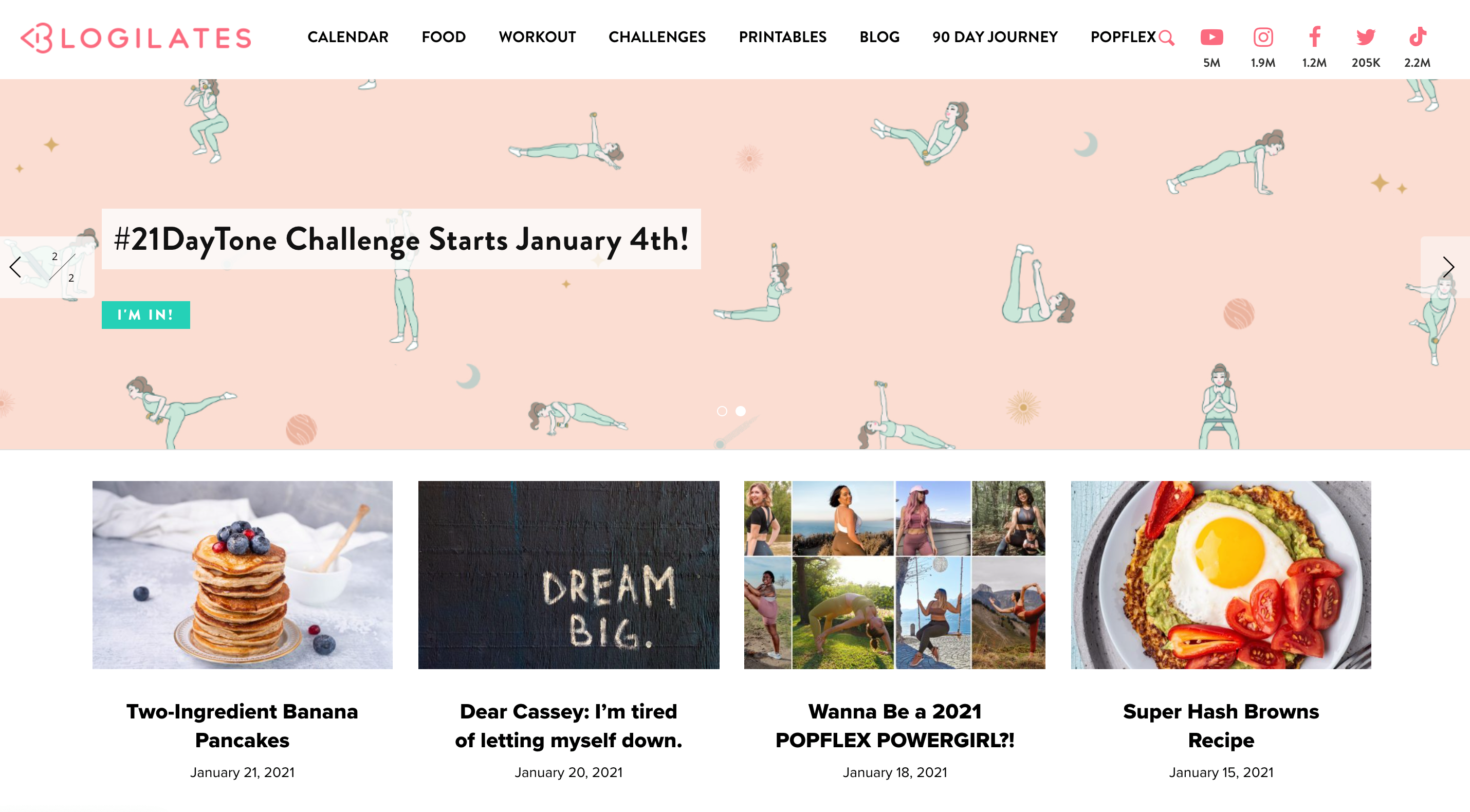Open the search magnifier icon

tap(1167, 38)
